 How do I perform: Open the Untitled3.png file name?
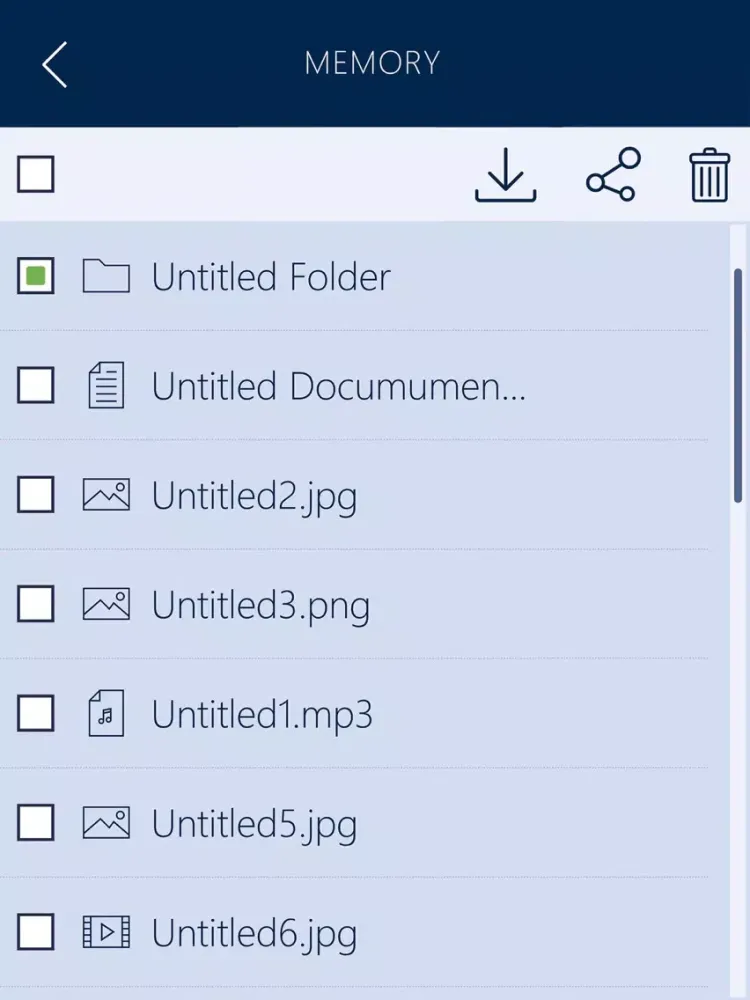pos(261,606)
